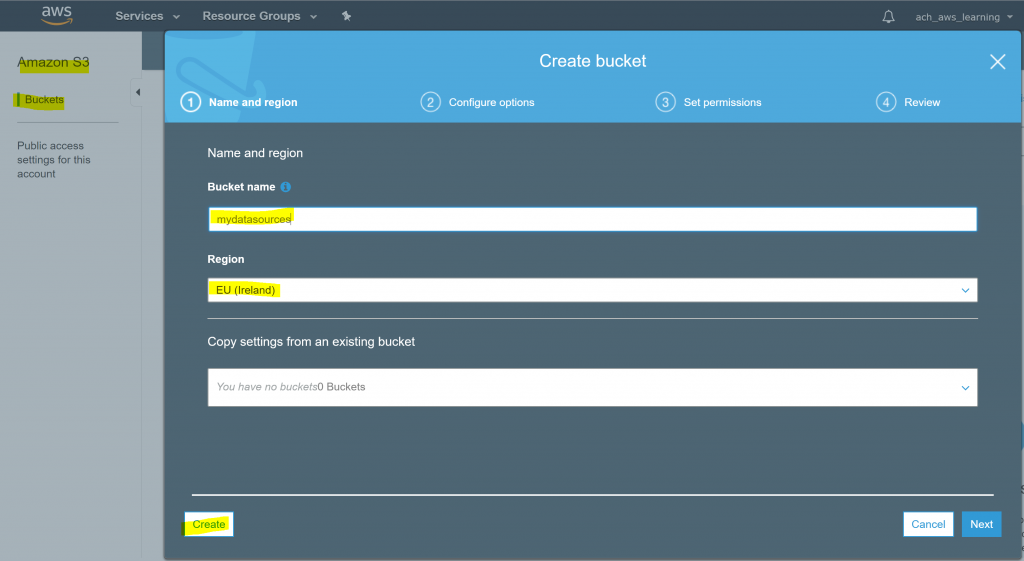Open the Amazon S3 sidebar heading

pos(53,63)
